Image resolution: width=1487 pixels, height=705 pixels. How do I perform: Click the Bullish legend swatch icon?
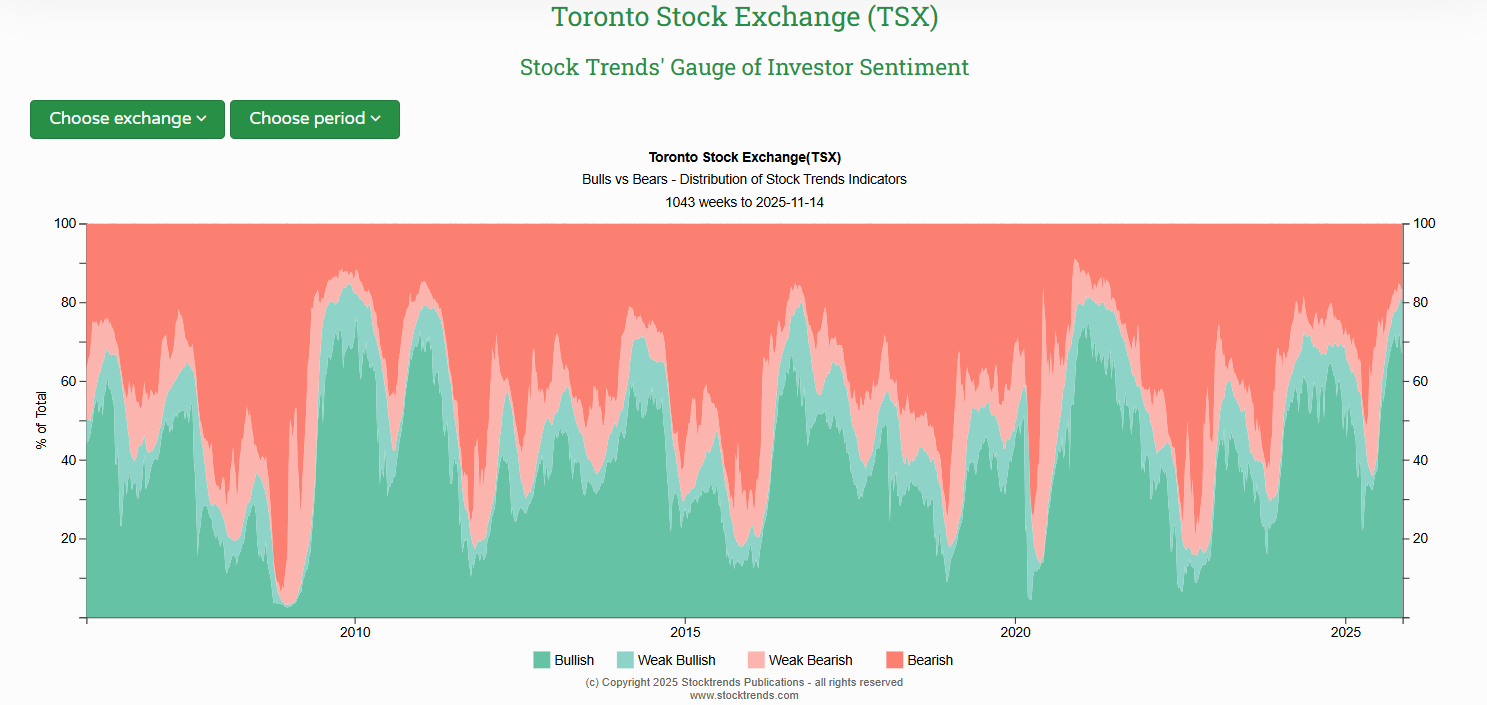coord(540,660)
